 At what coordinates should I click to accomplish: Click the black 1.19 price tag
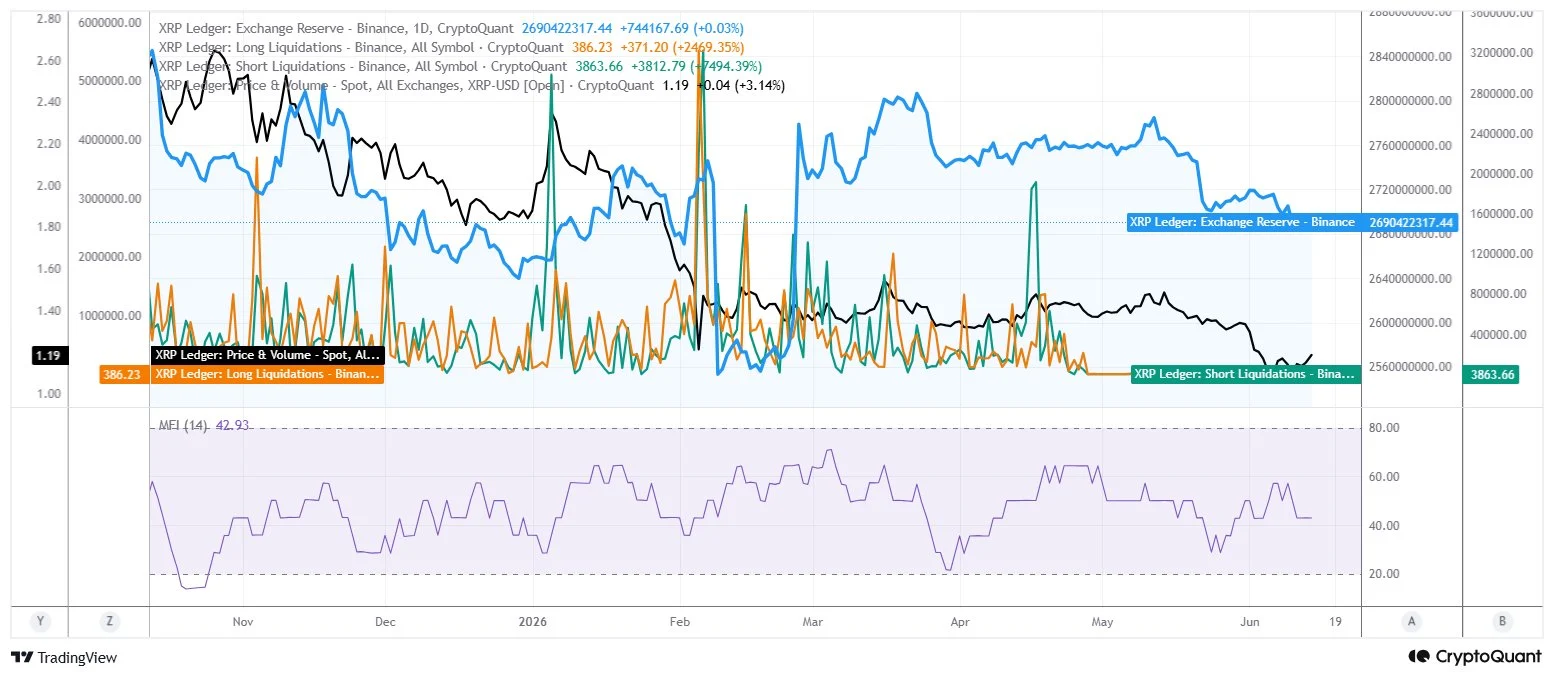coord(50,355)
